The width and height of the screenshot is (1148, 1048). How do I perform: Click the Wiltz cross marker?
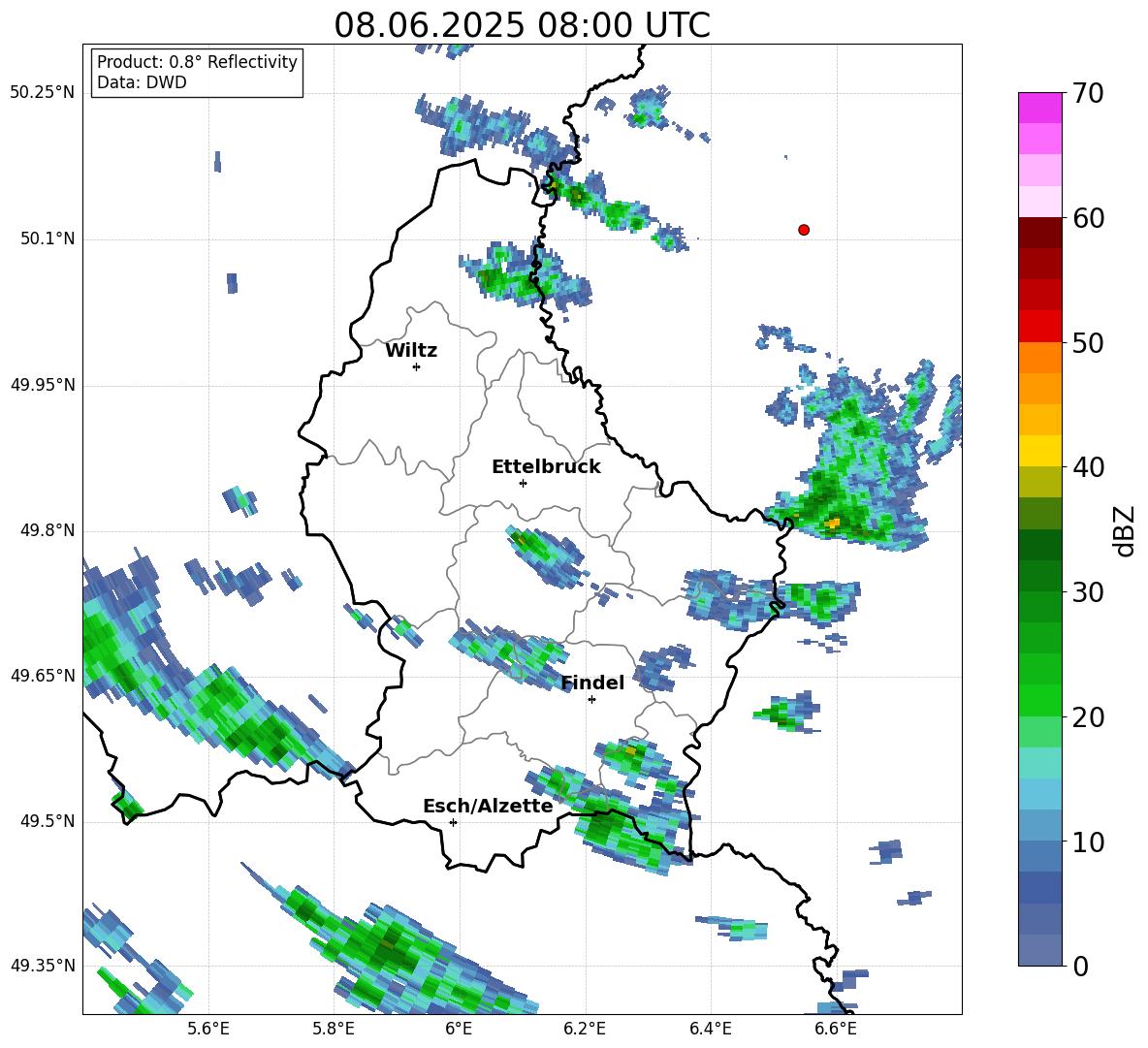[x=417, y=366]
